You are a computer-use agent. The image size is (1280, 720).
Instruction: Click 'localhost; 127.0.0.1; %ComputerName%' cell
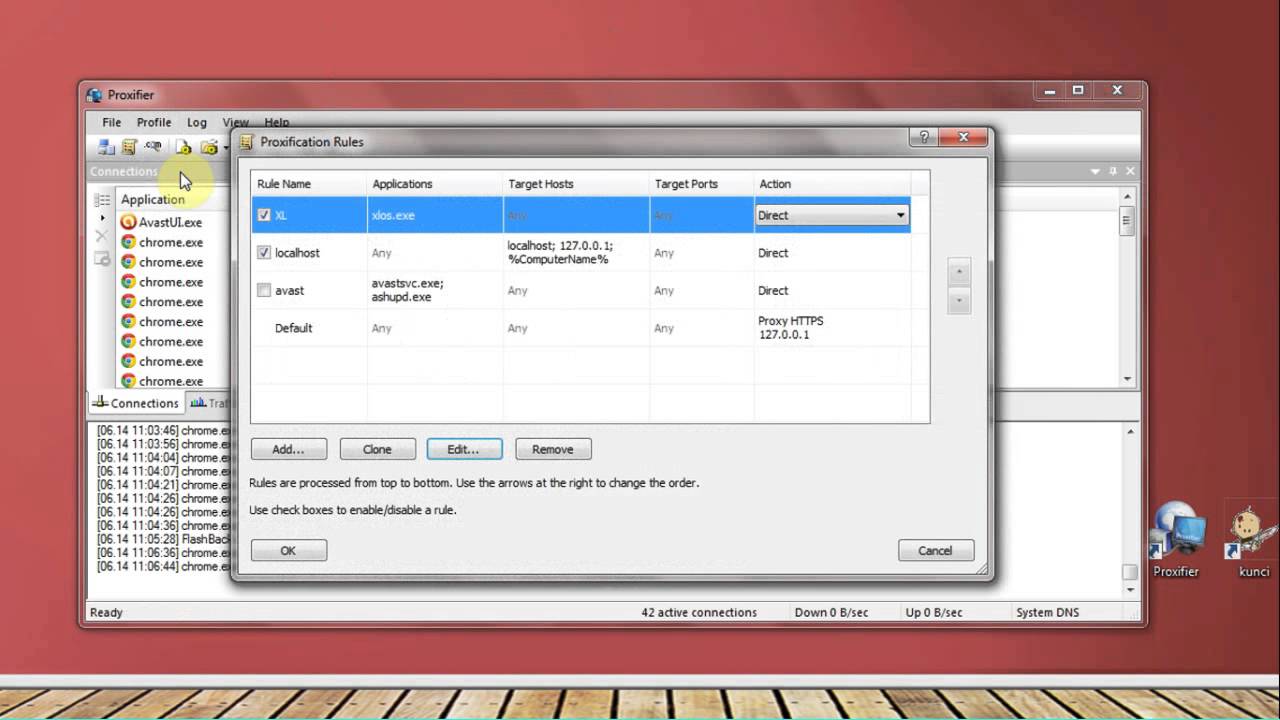pos(576,253)
